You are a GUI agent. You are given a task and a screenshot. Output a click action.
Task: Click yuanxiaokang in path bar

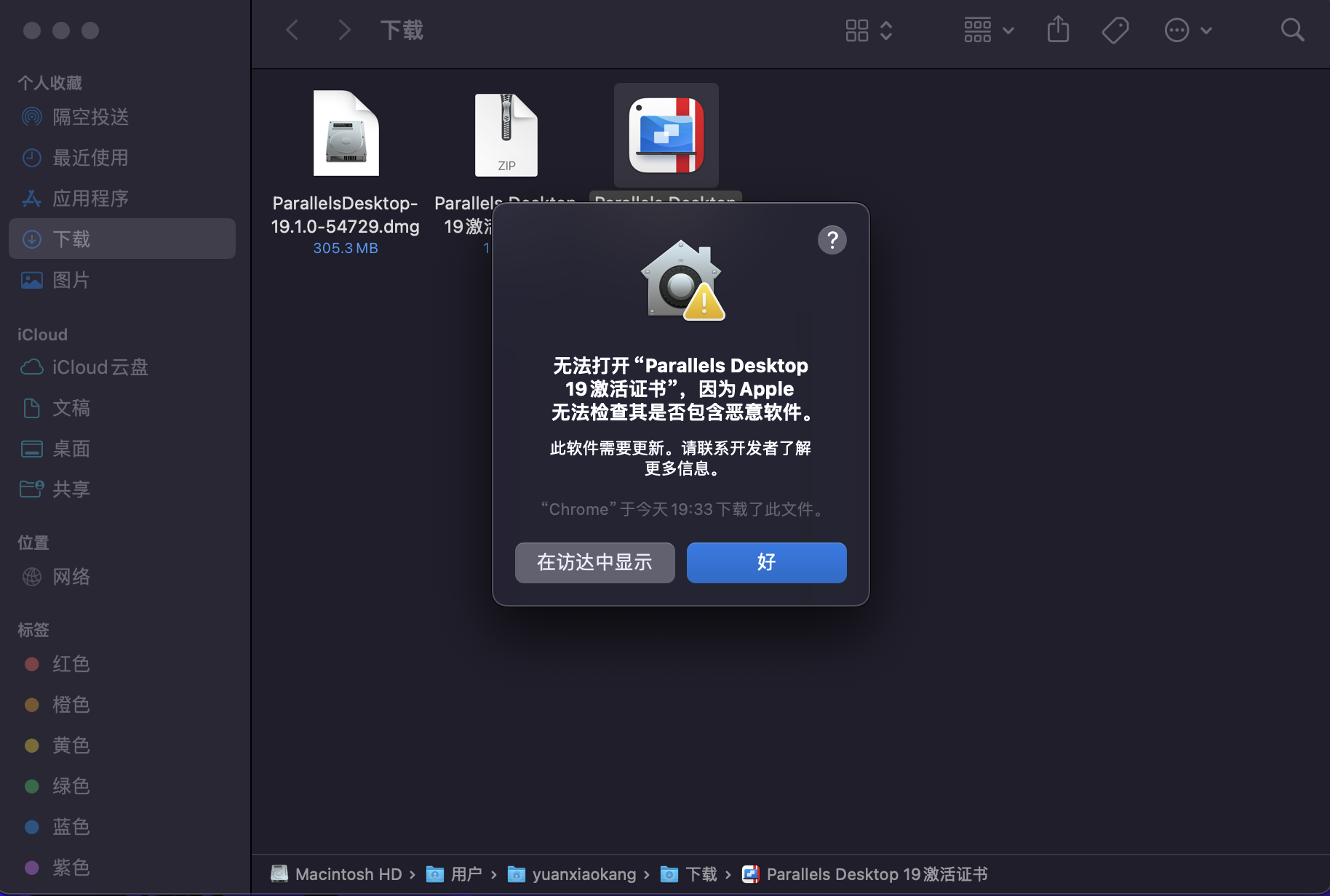pos(572,874)
